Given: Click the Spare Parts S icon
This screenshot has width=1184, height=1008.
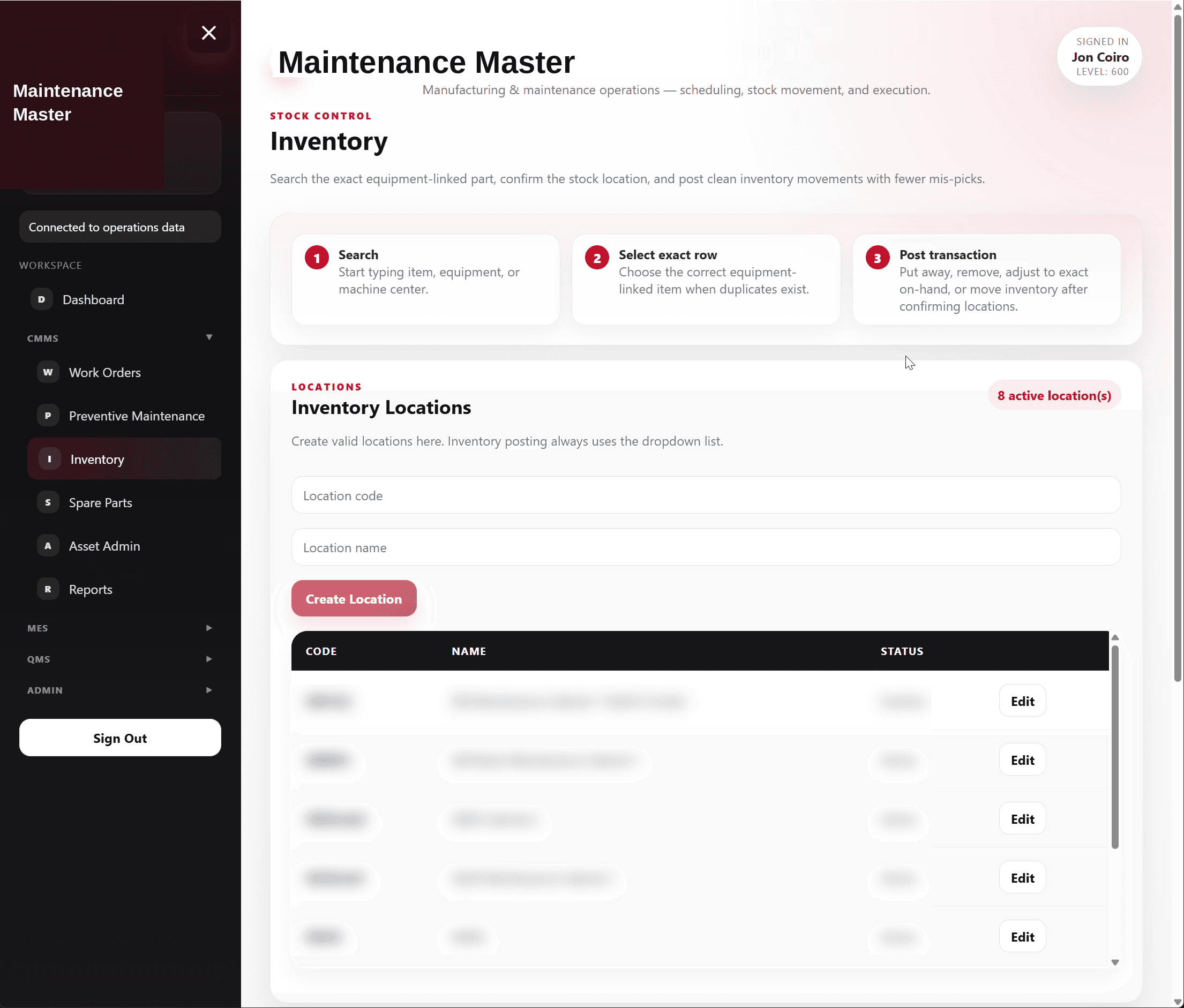Looking at the screenshot, I should pyautogui.click(x=48, y=502).
